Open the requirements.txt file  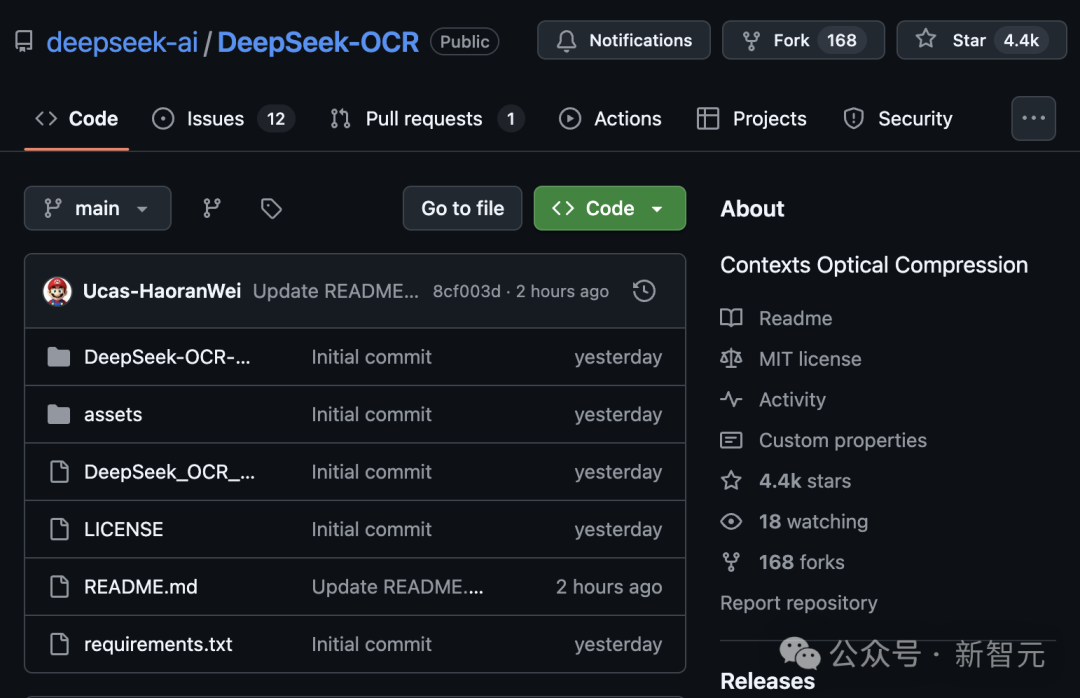[x=158, y=644]
